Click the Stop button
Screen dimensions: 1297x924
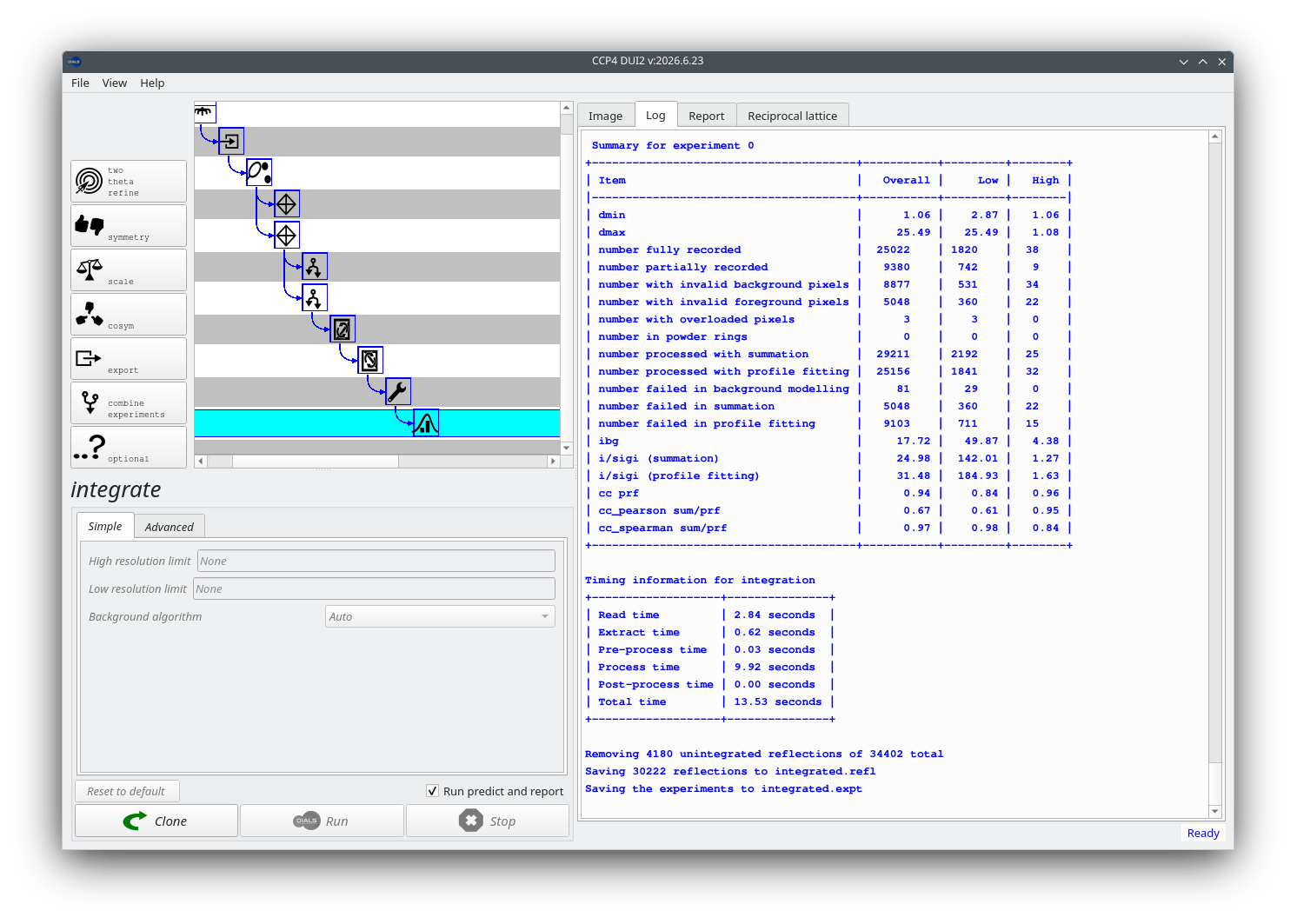pyautogui.click(x=488, y=821)
